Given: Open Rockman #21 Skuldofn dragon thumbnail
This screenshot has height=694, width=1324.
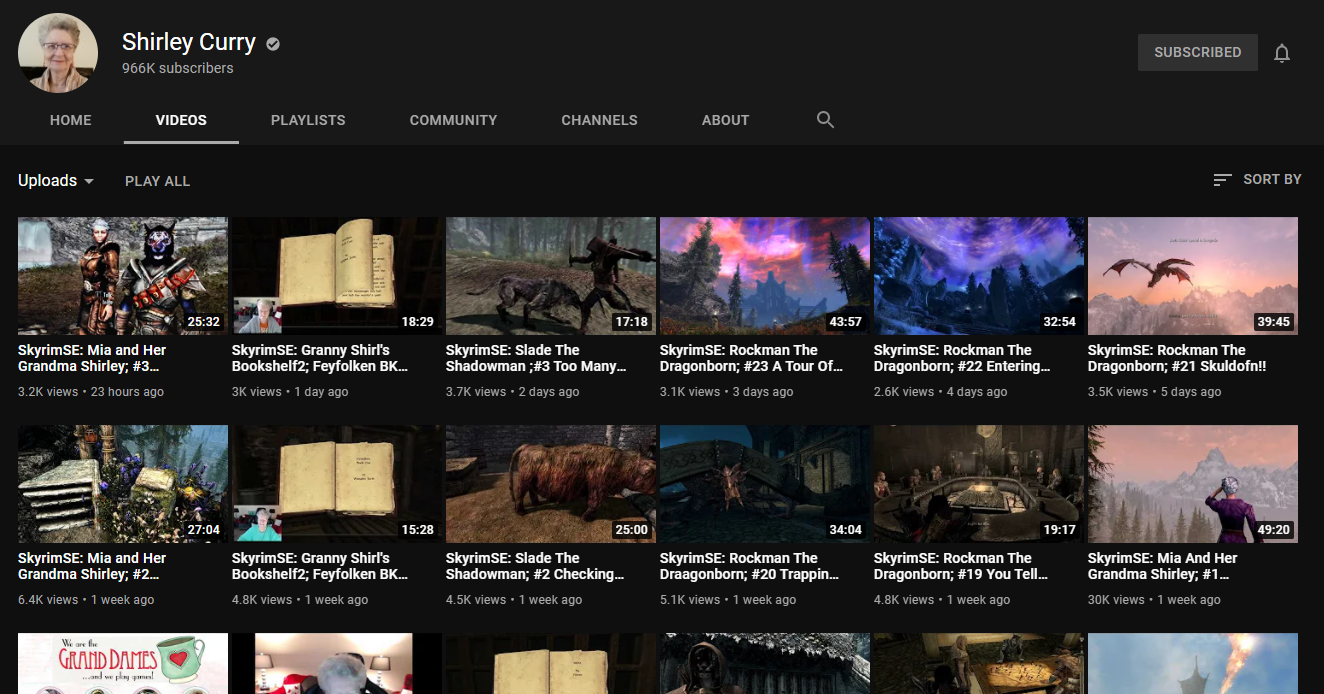Looking at the screenshot, I should (x=1193, y=276).
